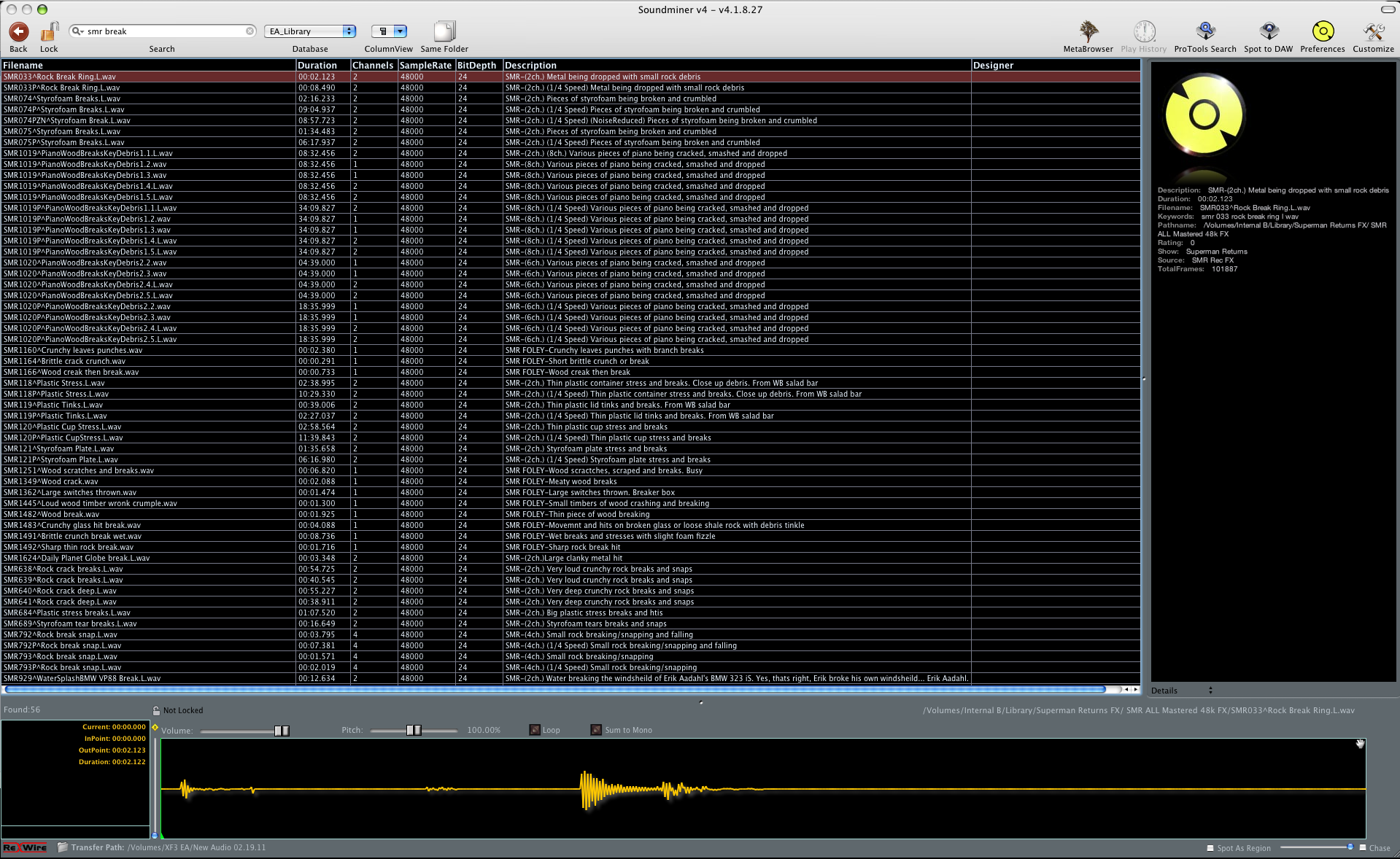
Task: Click the Lock padlock toolbar icon
Action: [x=49, y=32]
